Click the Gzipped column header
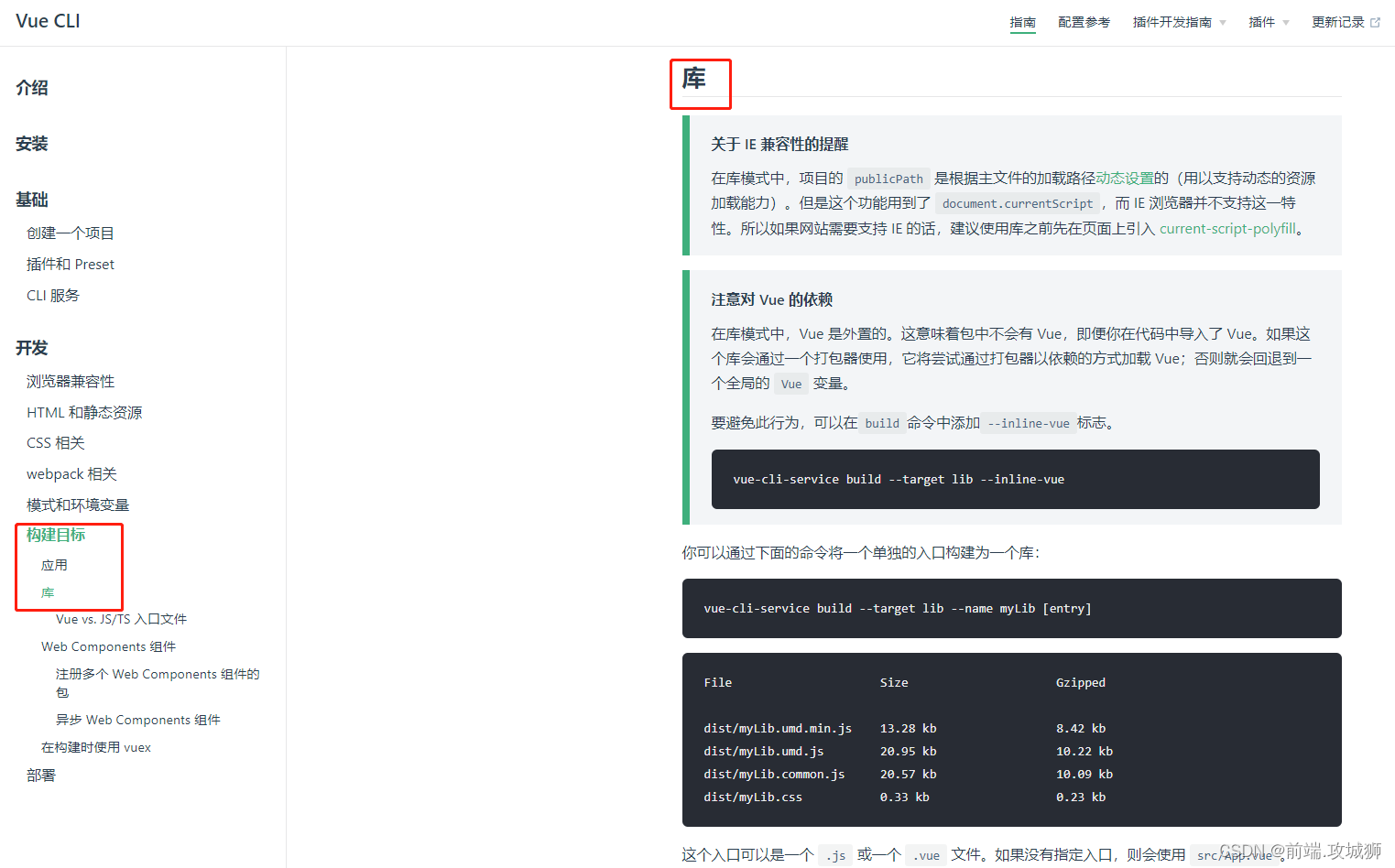1395x868 pixels. pyautogui.click(x=1081, y=683)
